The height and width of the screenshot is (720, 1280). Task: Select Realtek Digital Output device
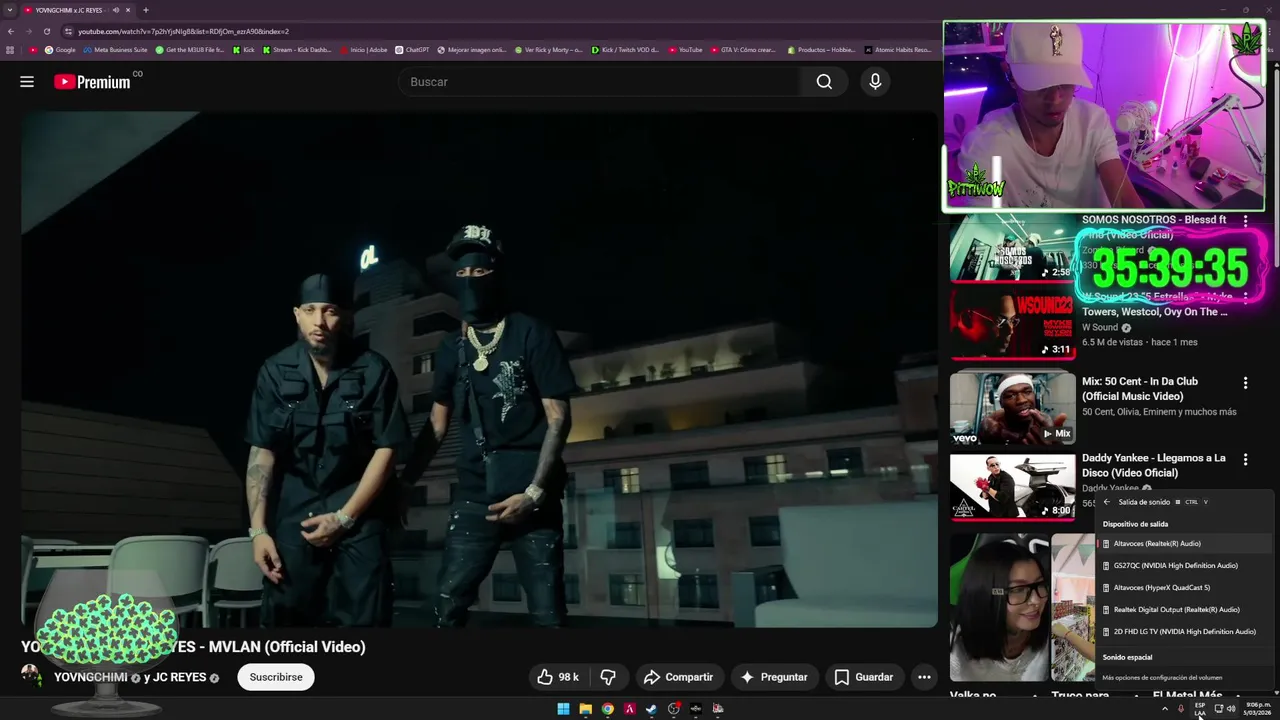click(1186, 610)
